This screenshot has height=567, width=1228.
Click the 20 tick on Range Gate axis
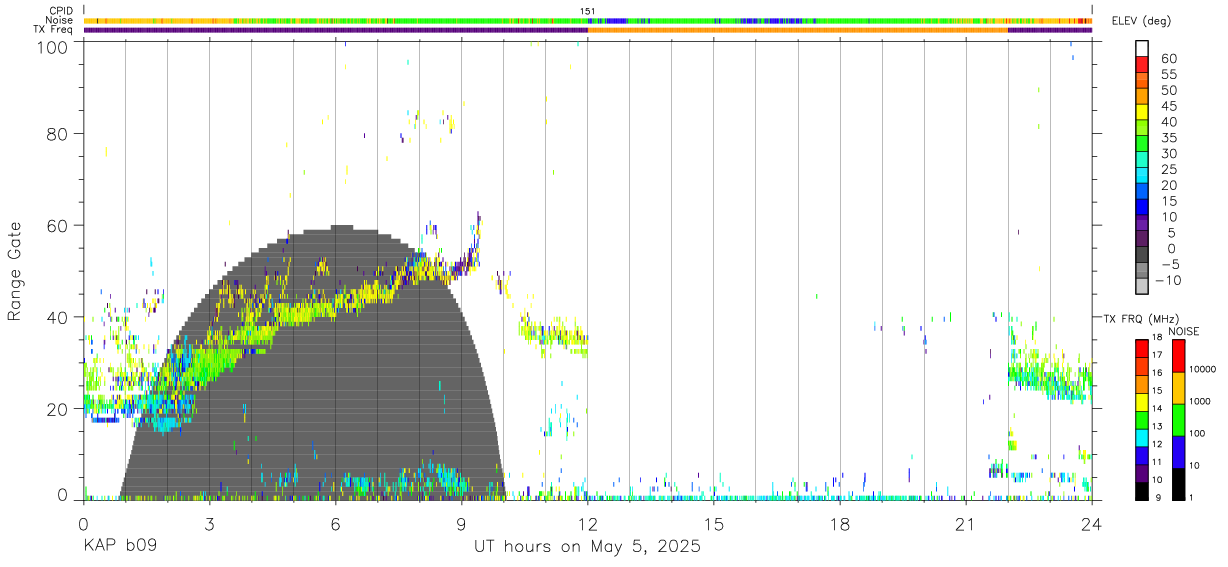click(x=57, y=409)
